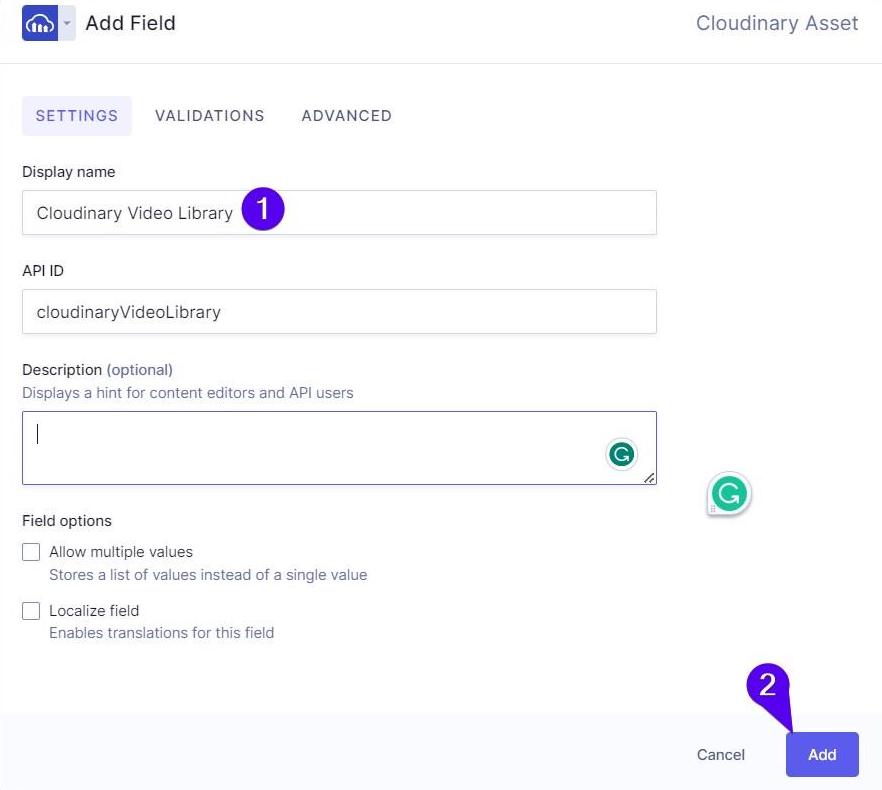Click the Description box resize handle

649,478
